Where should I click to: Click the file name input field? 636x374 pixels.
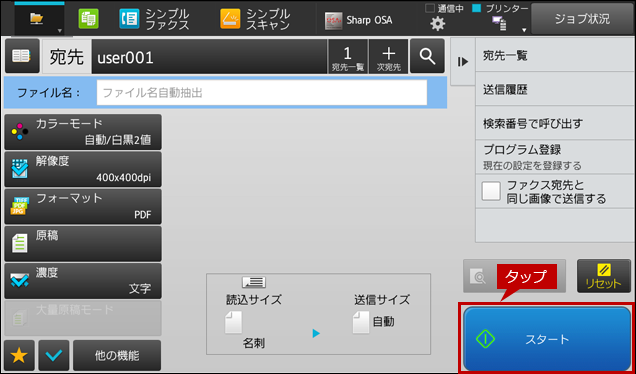[x=262, y=93]
